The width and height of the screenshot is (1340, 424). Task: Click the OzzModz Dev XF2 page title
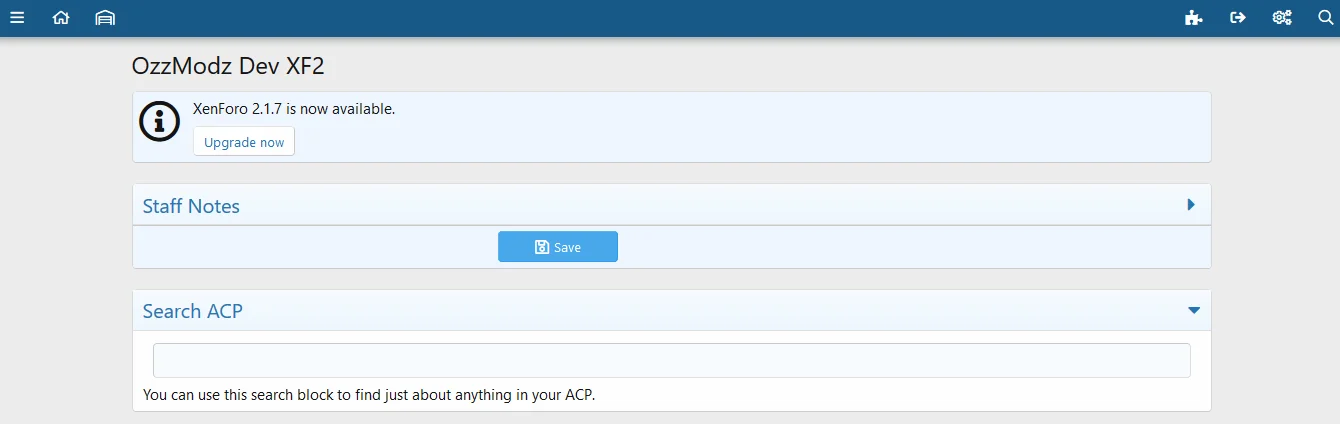(x=228, y=66)
